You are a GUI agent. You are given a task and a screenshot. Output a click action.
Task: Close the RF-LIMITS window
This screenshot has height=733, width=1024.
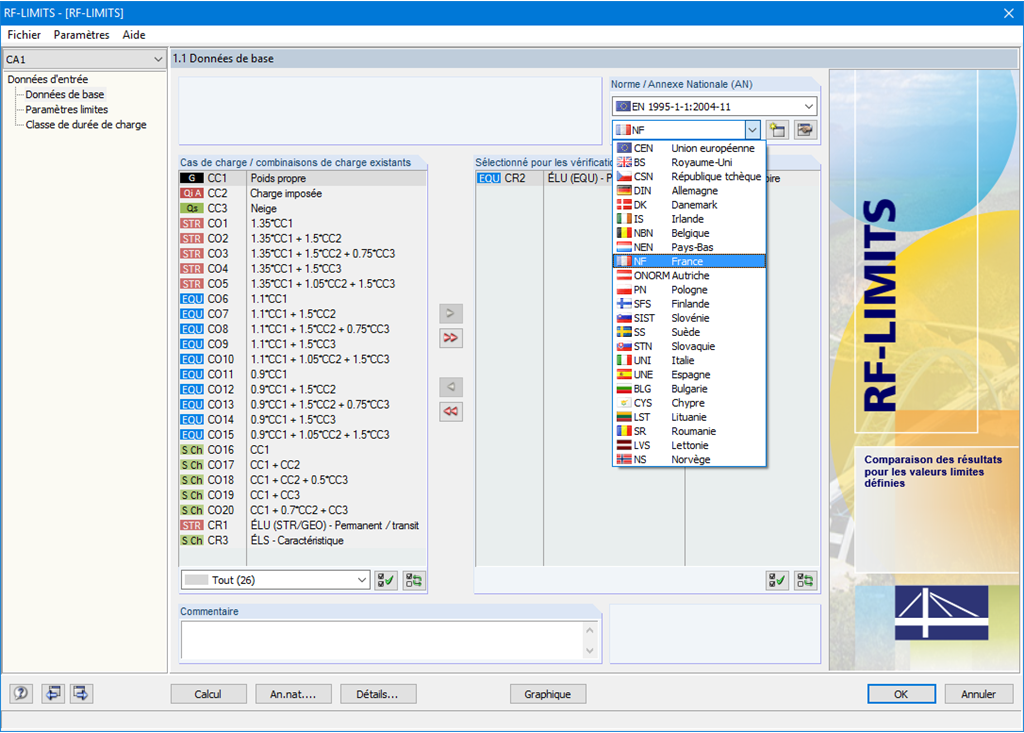1008,12
